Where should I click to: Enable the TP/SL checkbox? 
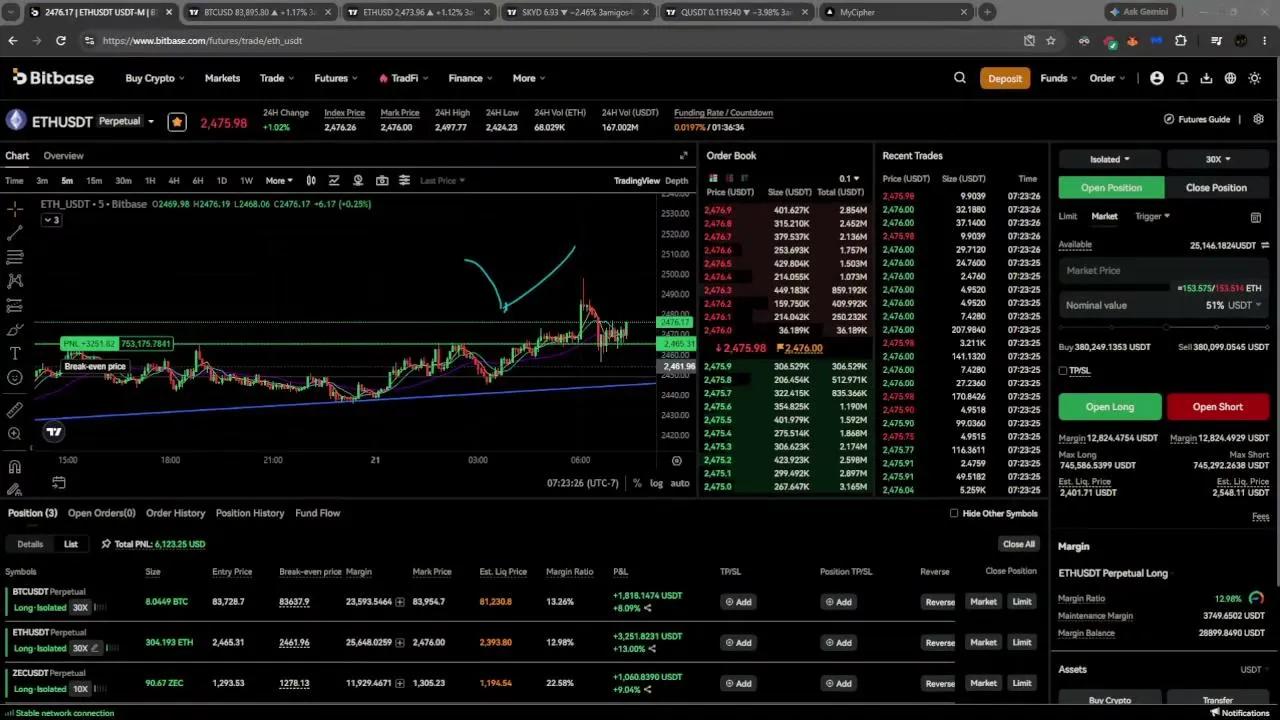click(1063, 371)
